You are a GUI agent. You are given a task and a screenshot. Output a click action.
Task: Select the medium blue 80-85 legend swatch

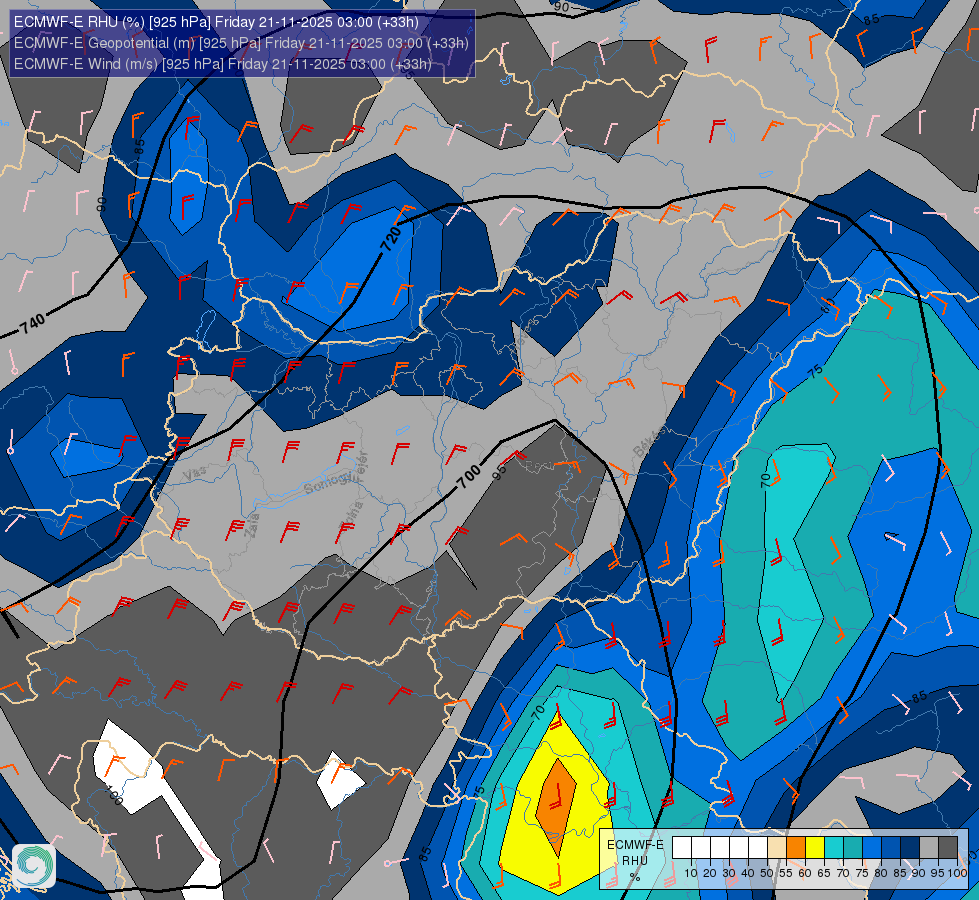point(891,848)
